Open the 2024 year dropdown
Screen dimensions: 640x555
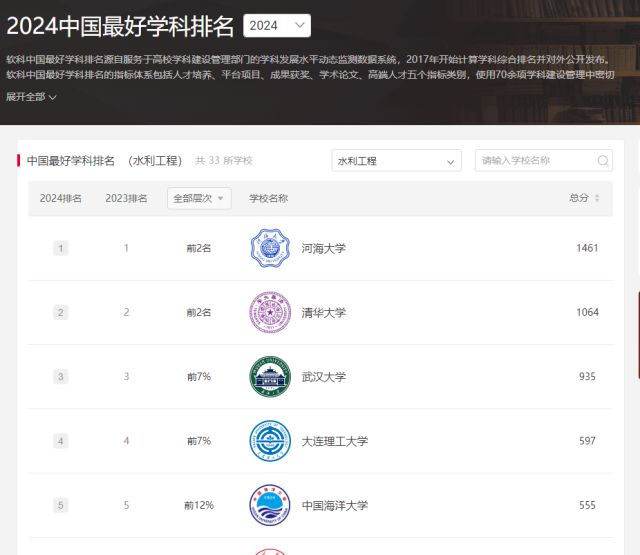coord(277,26)
